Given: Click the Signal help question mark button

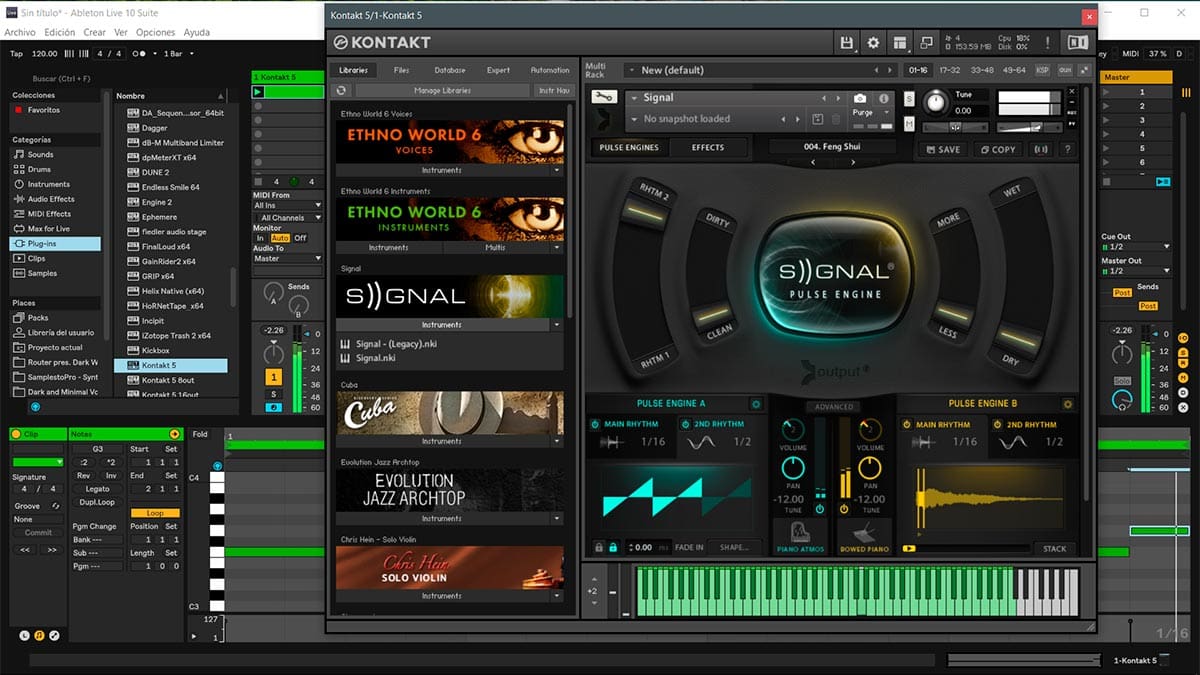Looking at the screenshot, I should (1068, 149).
